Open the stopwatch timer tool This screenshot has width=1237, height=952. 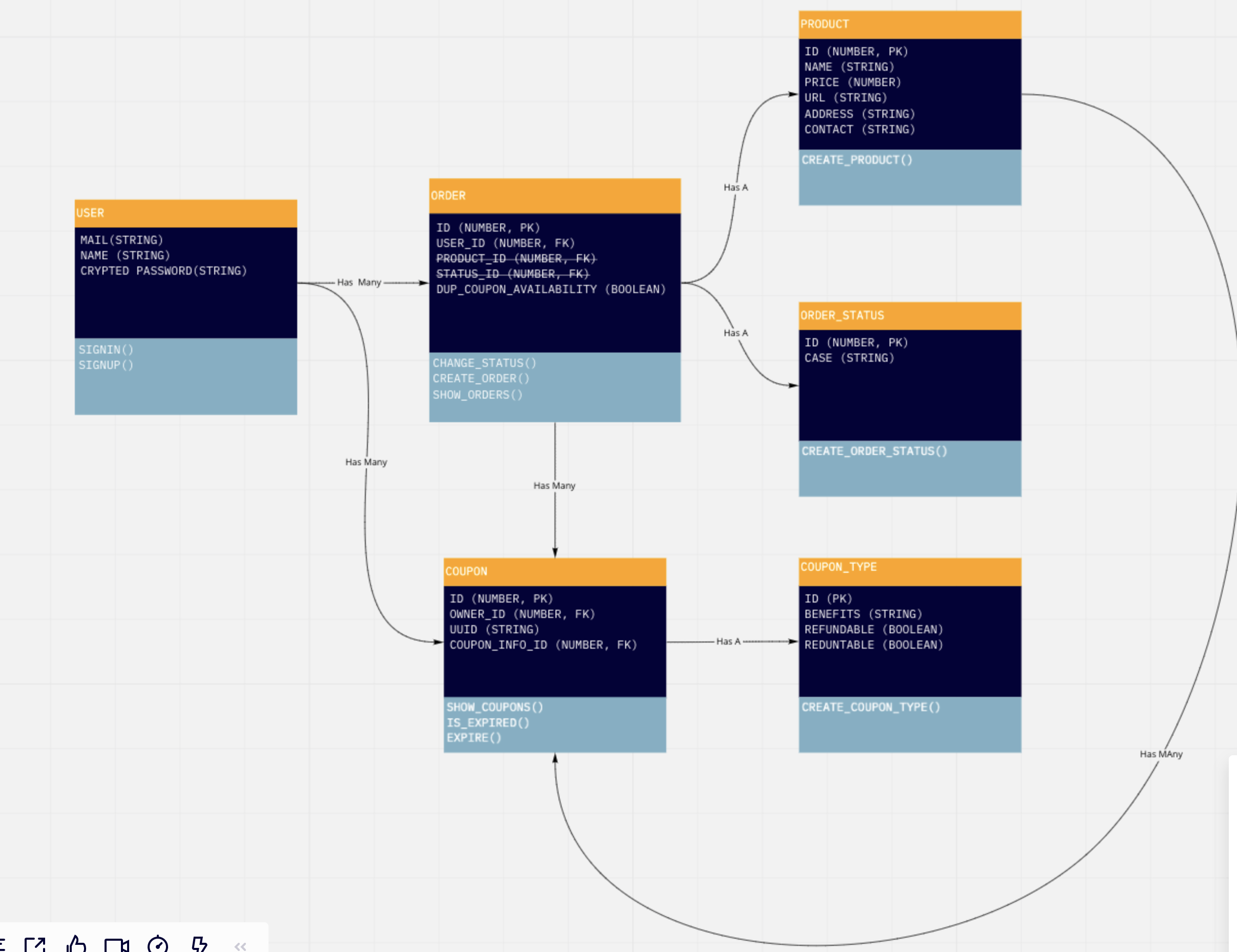[157, 944]
